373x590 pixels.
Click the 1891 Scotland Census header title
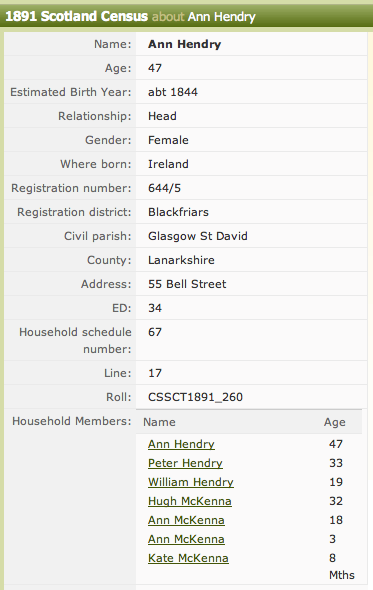click(x=76, y=16)
